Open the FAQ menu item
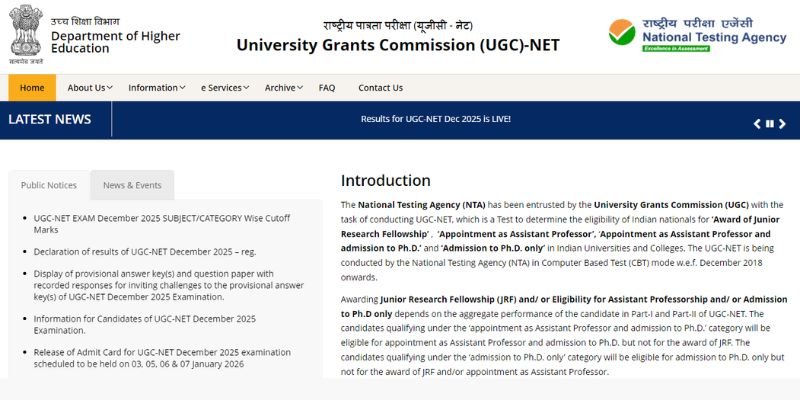This screenshot has height=400, width=800. (x=327, y=88)
